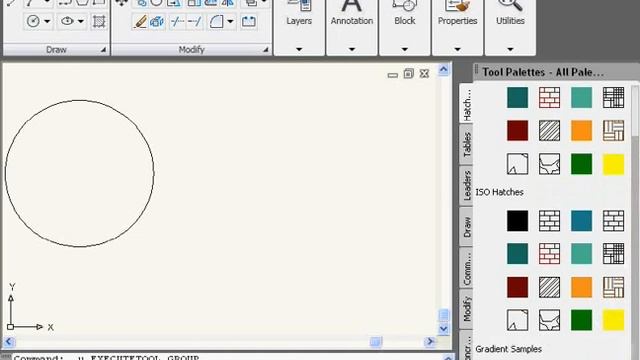Minimize the drawing window
Image resolution: width=640 pixels, height=360 pixels.
393,75
